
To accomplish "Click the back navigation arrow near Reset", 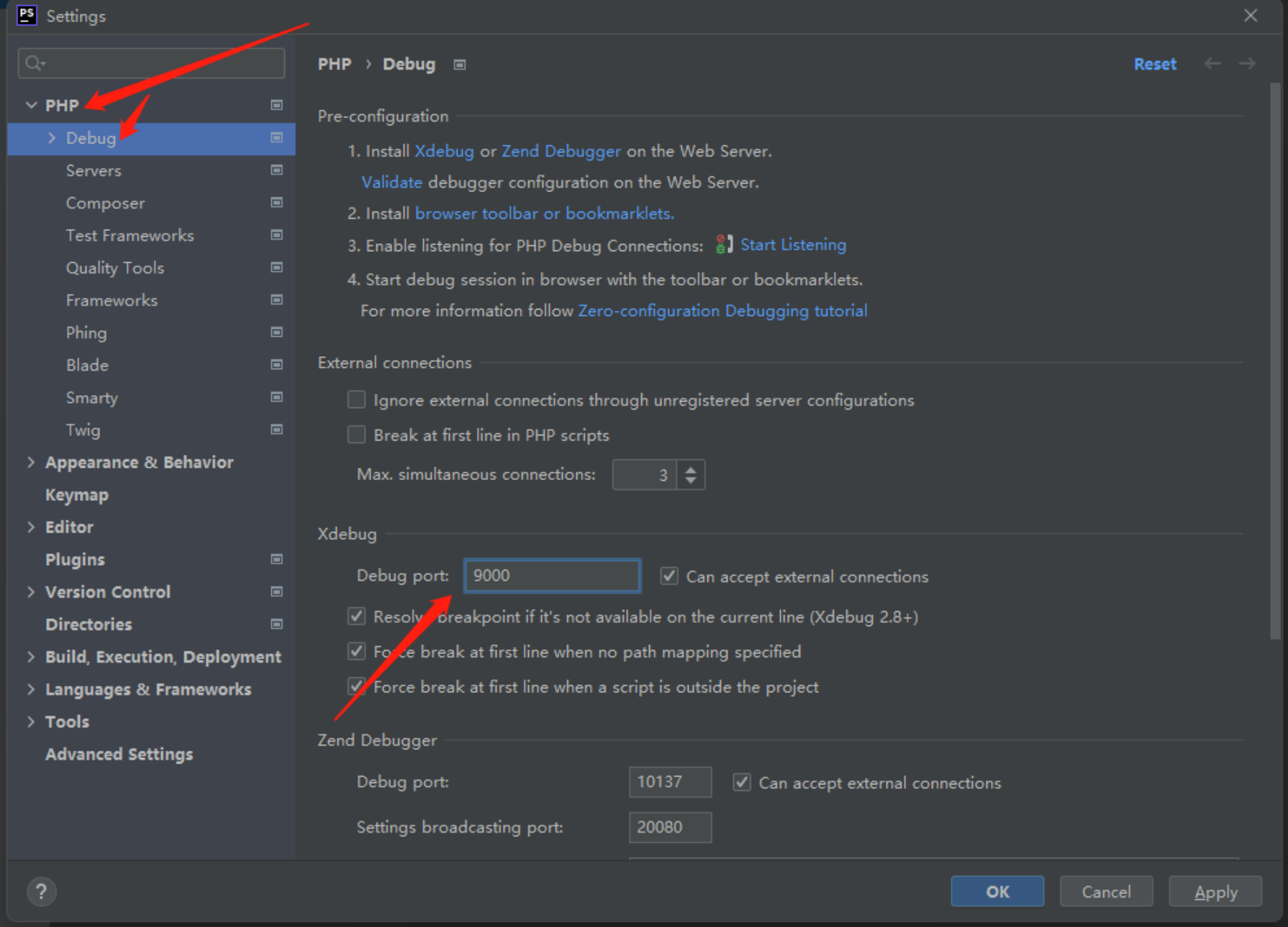I will 1212,64.
